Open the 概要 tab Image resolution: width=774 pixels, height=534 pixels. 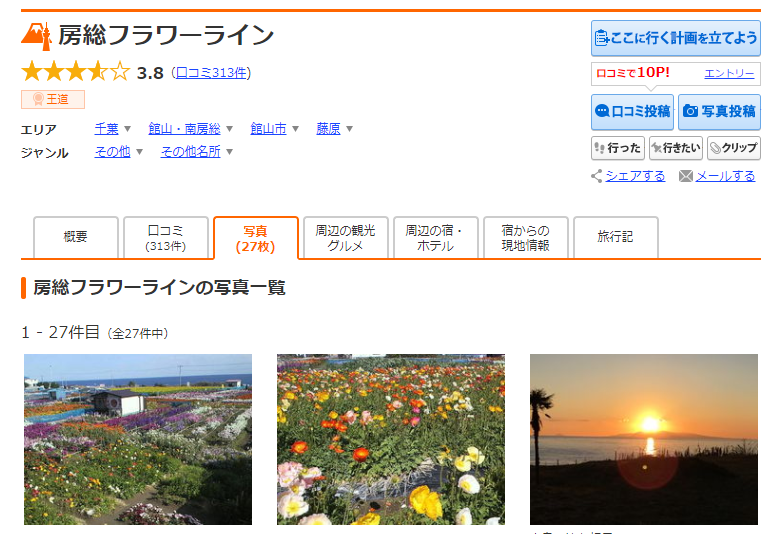coord(76,237)
